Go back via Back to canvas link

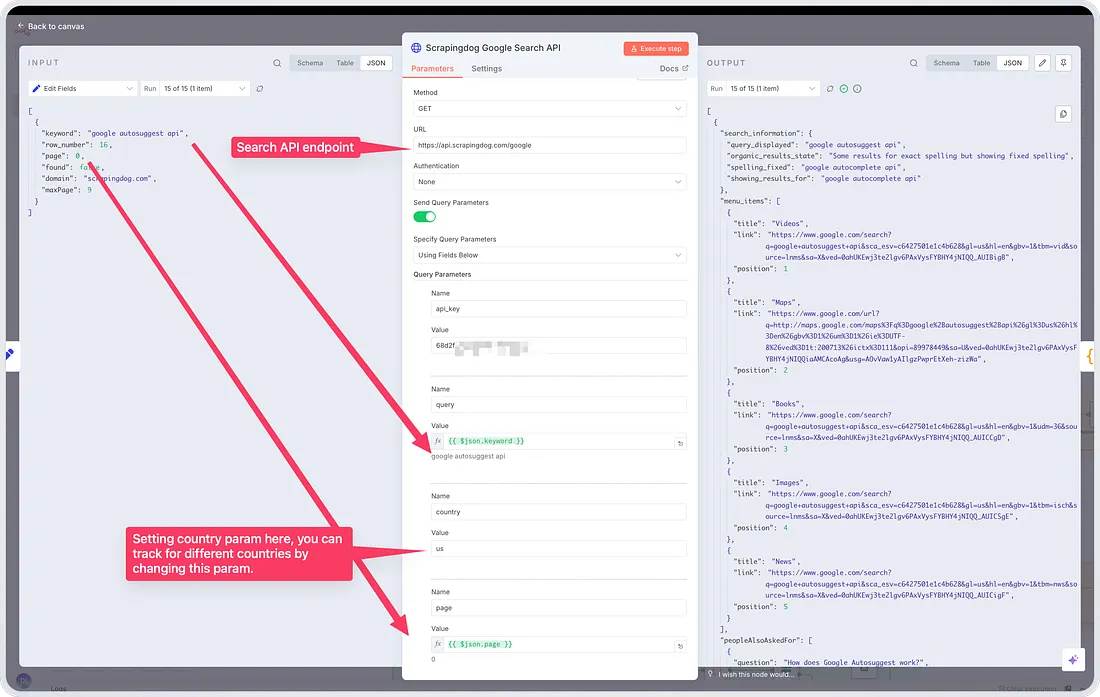pos(50,26)
